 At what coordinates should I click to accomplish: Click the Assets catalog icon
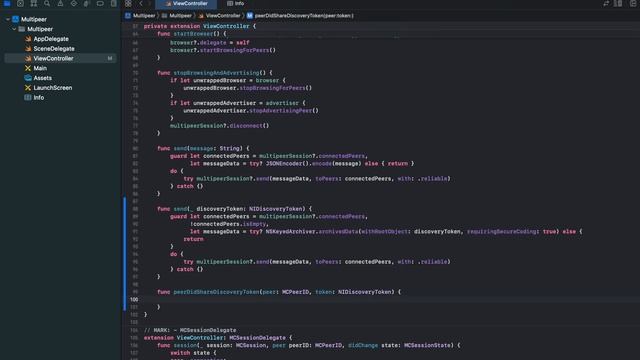click(x=28, y=78)
